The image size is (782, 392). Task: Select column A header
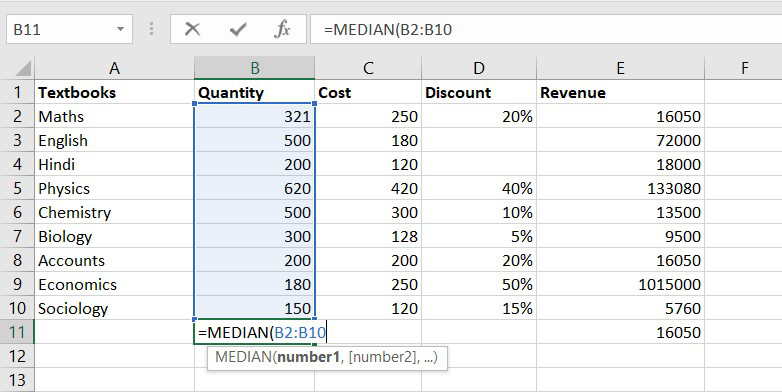tap(114, 68)
